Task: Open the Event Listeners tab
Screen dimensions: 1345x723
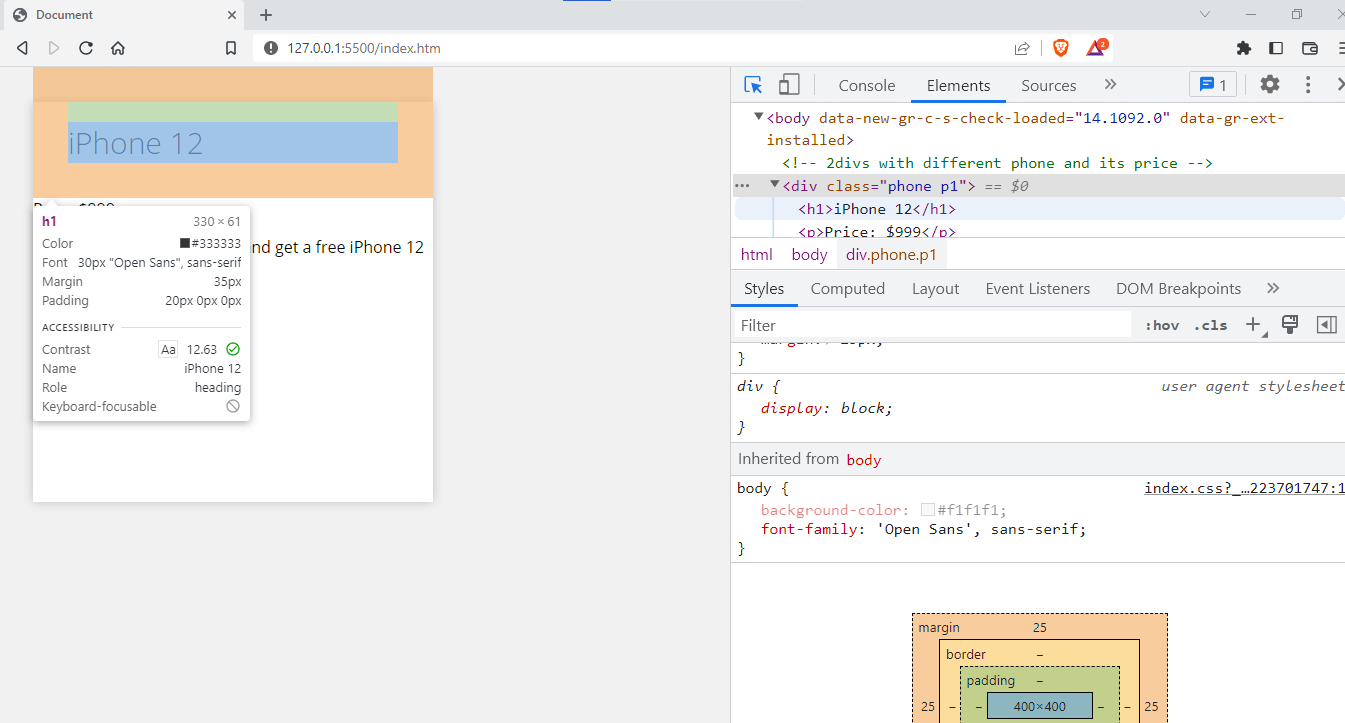Action: point(1038,289)
